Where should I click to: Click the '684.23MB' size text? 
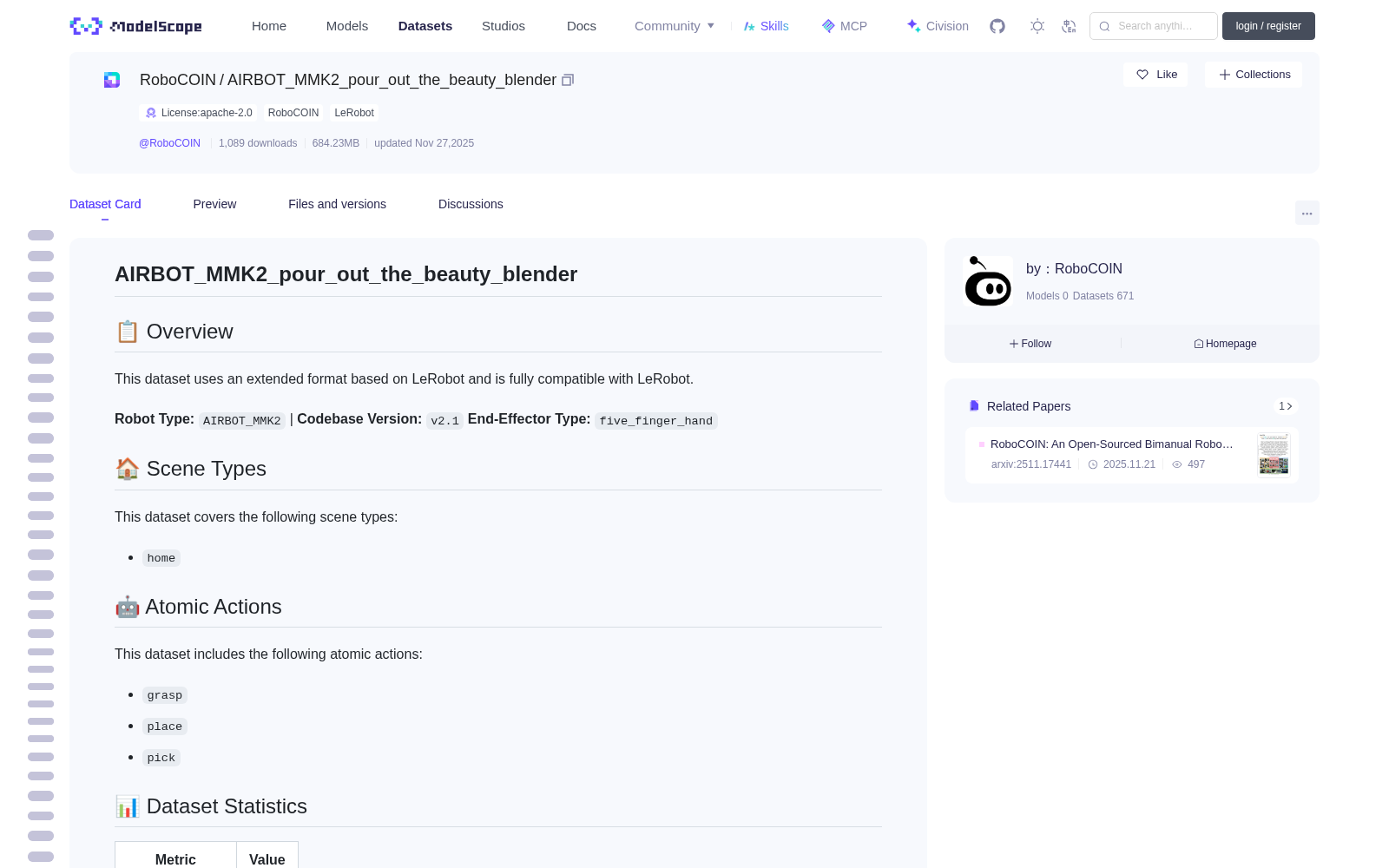336,143
